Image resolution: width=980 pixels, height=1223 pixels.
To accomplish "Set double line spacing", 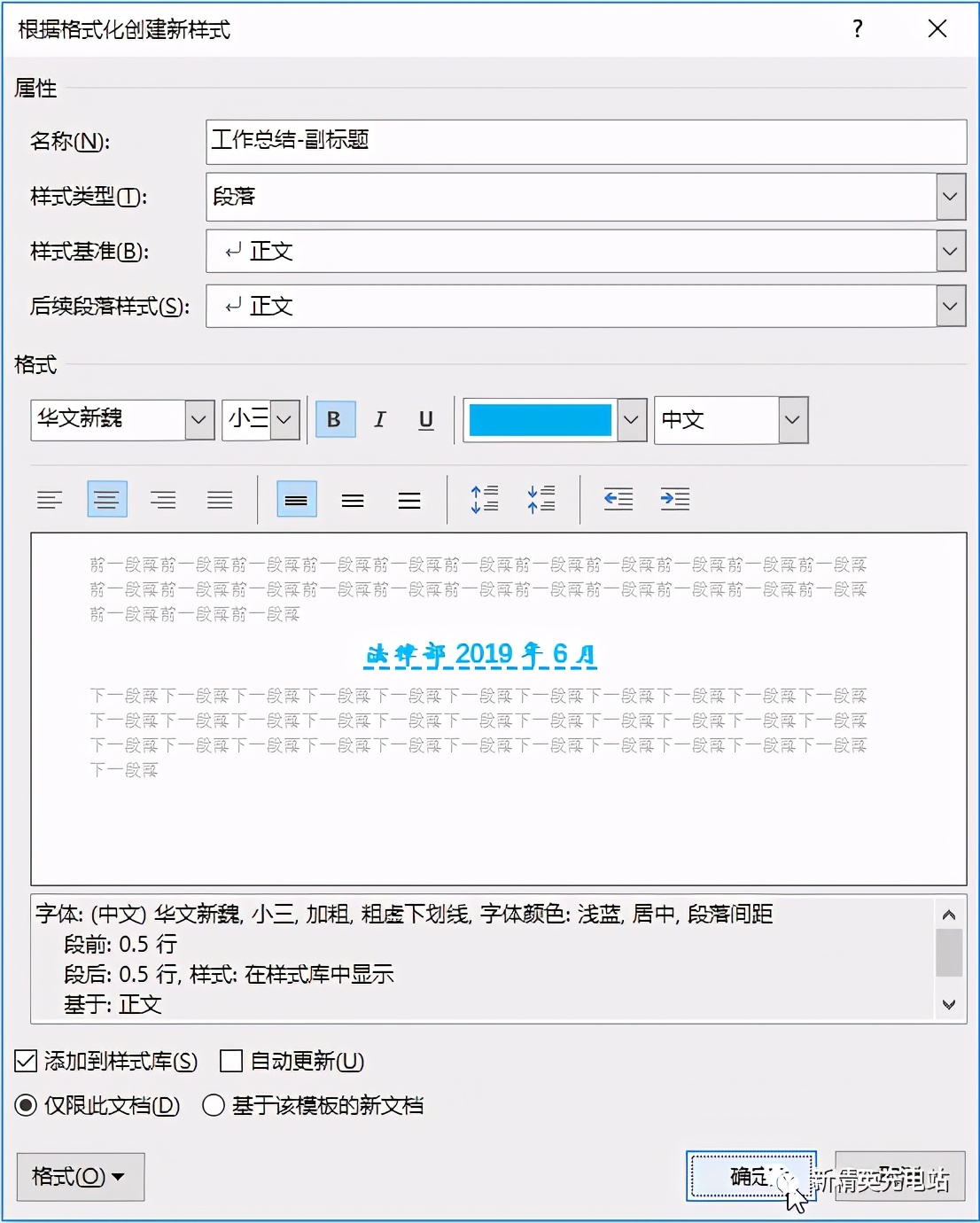I will (409, 500).
